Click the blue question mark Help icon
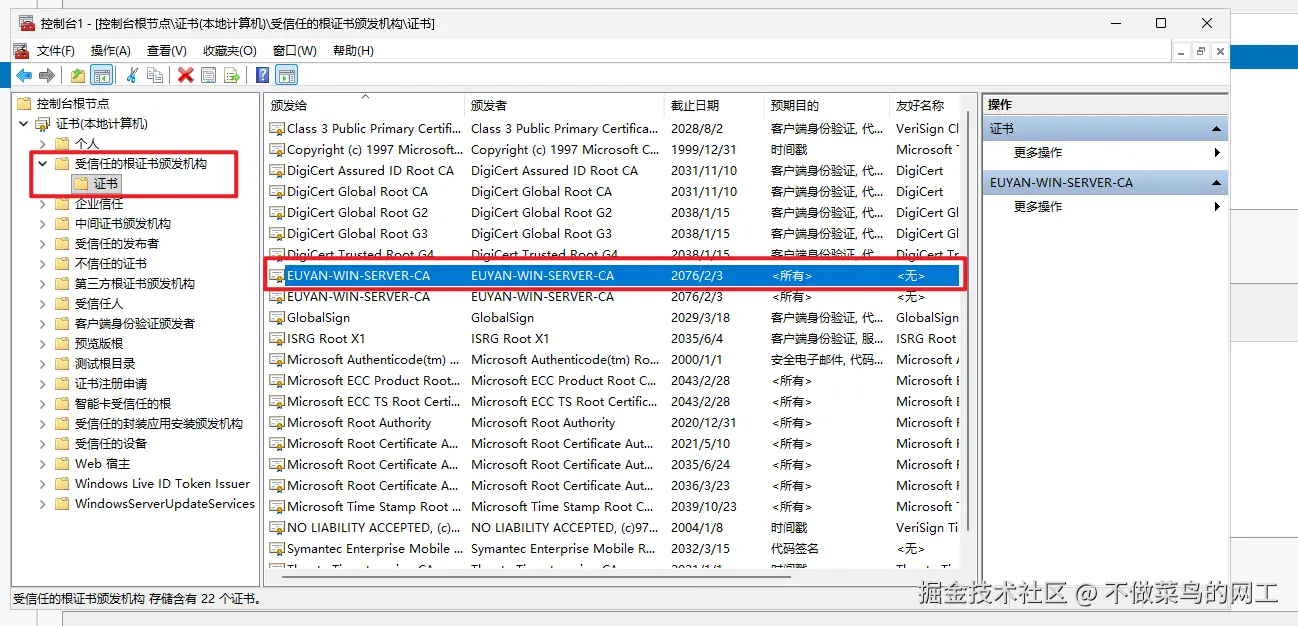The image size is (1298, 626). 262,75
